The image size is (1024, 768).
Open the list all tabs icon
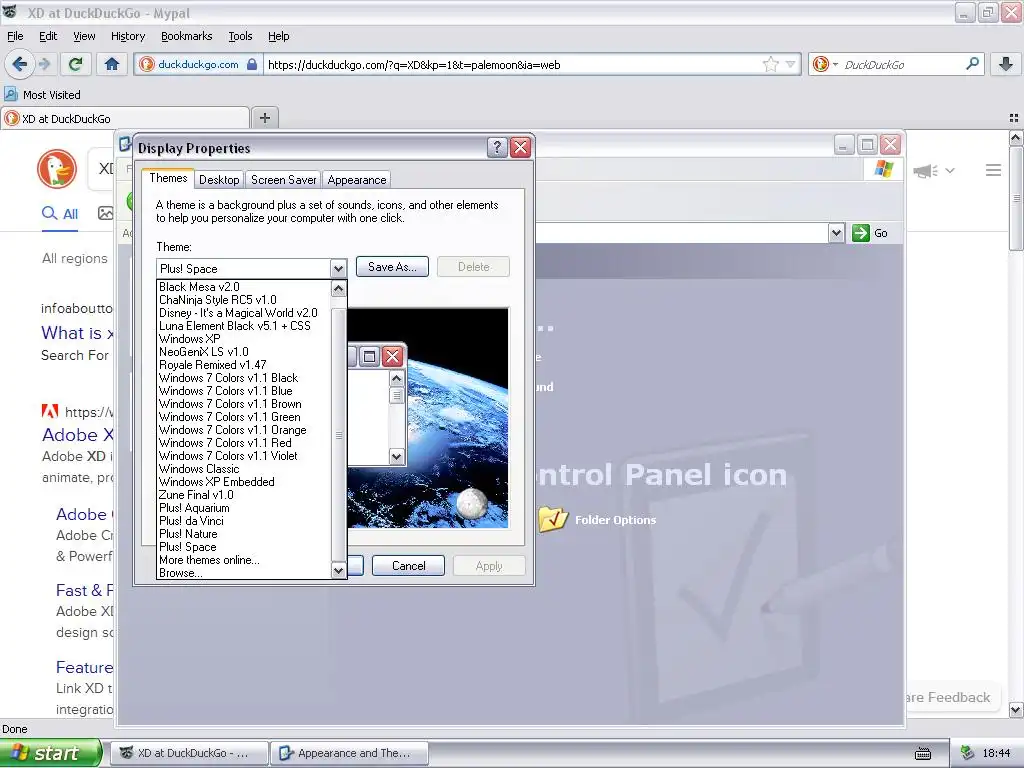[1014, 118]
